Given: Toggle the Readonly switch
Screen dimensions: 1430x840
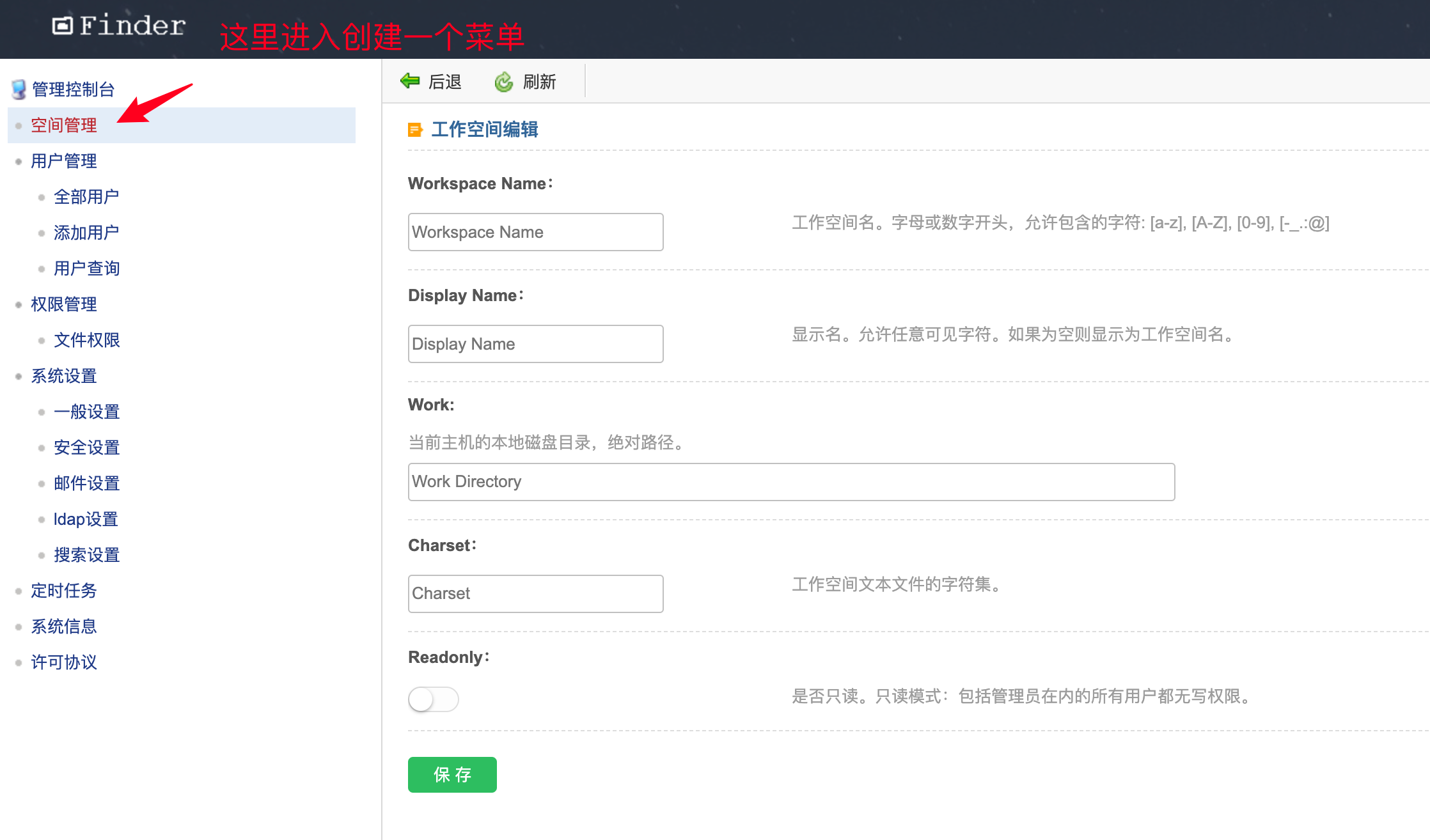Looking at the screenshot, I should 433,699.
